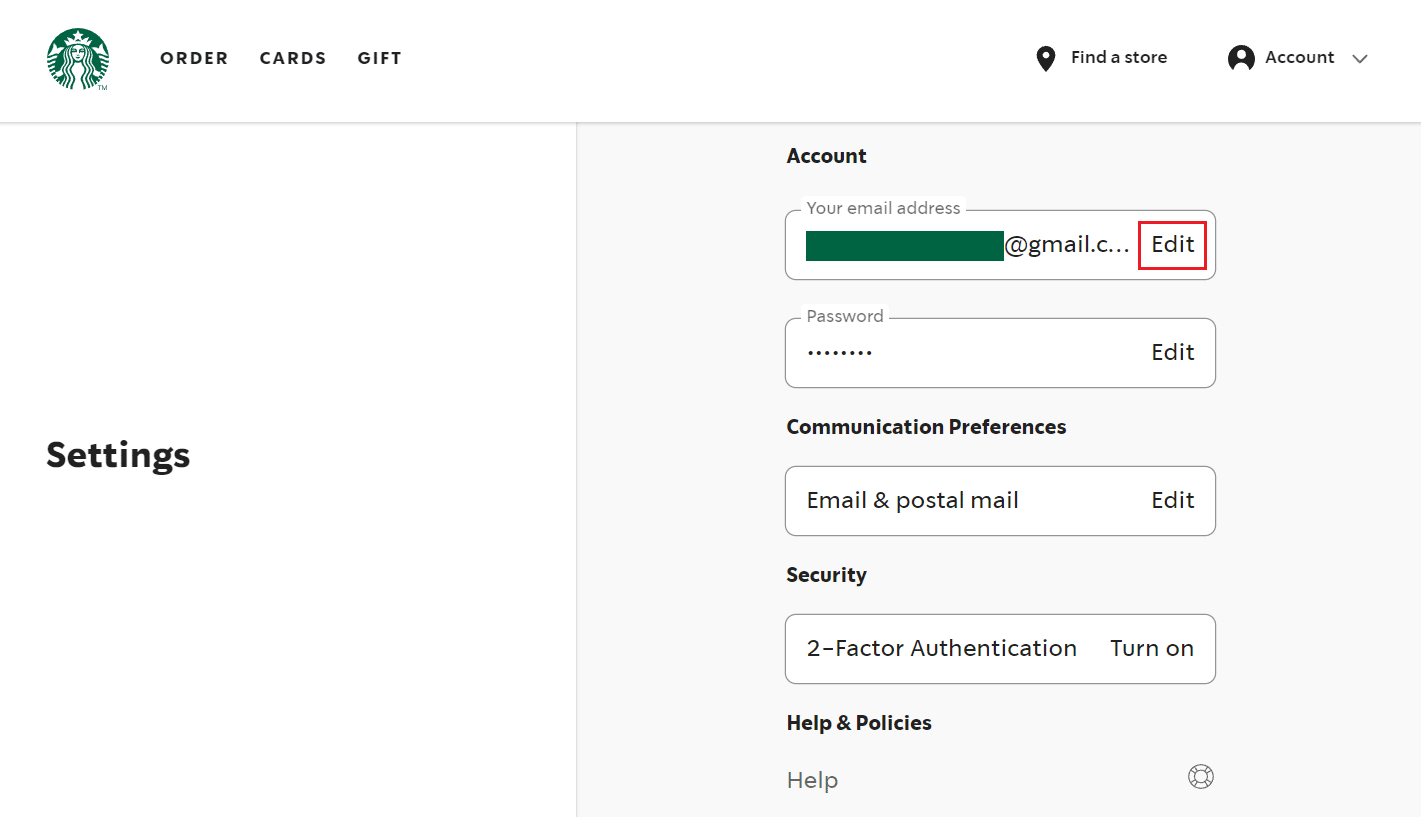This screenshot has height=817, width=1421.
Task: Expand the Account dropdown chevron
Action: (1359, 59)
